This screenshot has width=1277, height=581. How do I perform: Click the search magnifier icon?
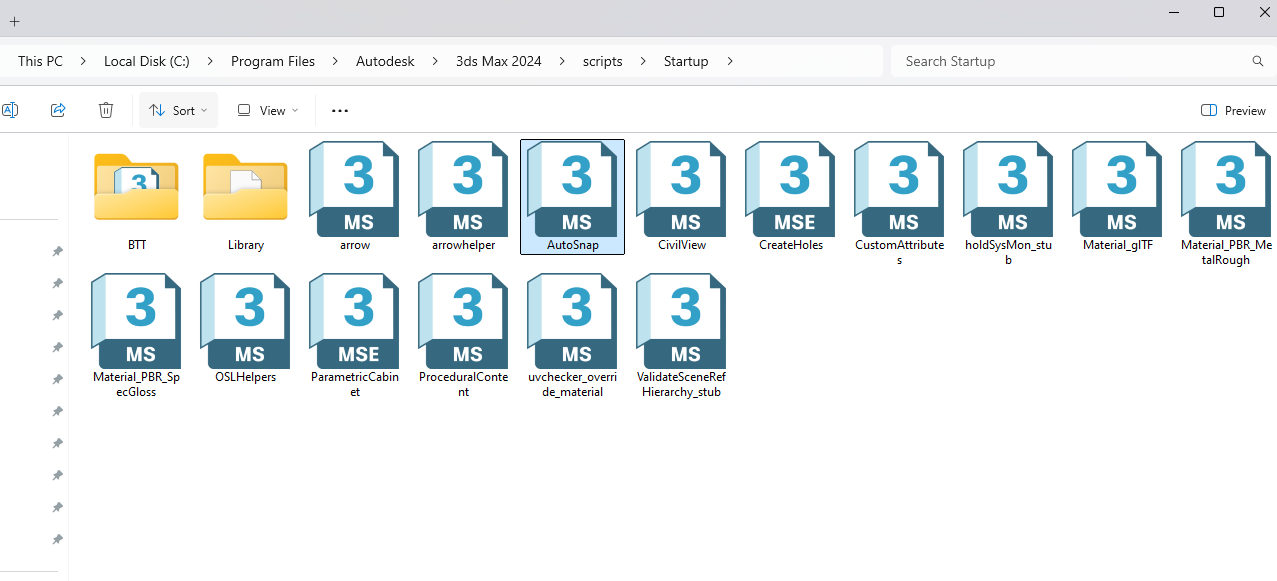(x=1258, y=61)
